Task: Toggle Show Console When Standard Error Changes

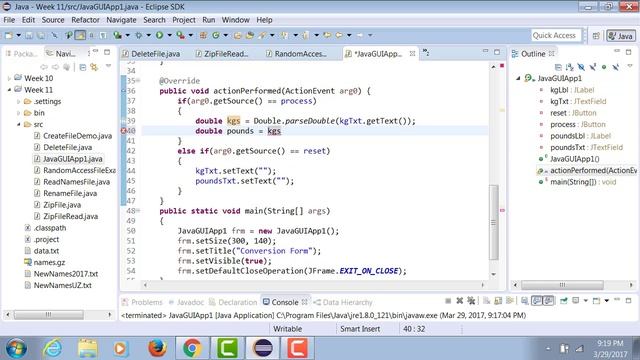Action: [549, 301]
